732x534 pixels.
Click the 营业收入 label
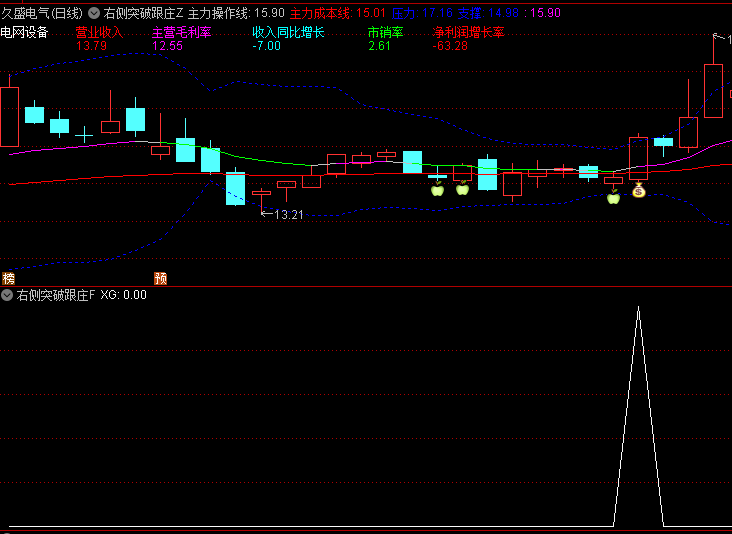[99, 32]
